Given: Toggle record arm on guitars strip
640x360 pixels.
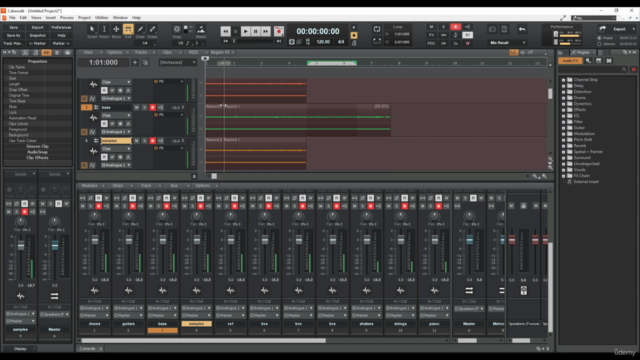Looking at the screenshot, I should pos(132,206).
